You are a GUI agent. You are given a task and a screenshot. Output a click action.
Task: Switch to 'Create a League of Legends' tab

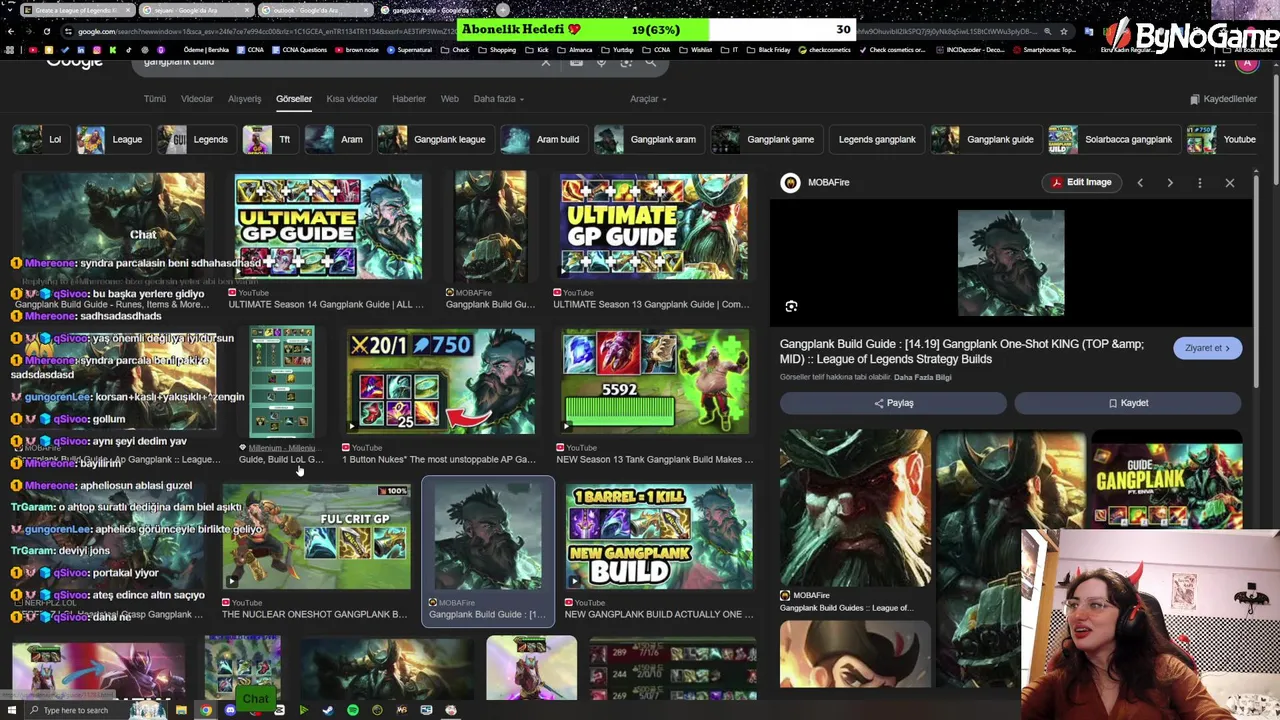76,10
